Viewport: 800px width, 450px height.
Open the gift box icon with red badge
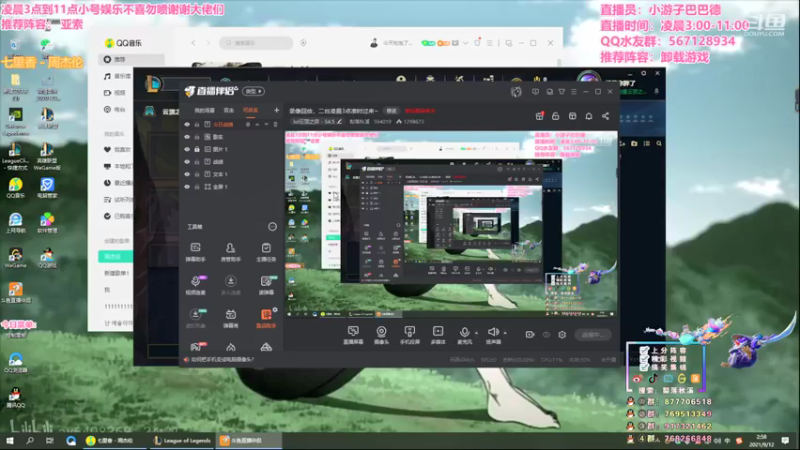[x=539, y=116]
